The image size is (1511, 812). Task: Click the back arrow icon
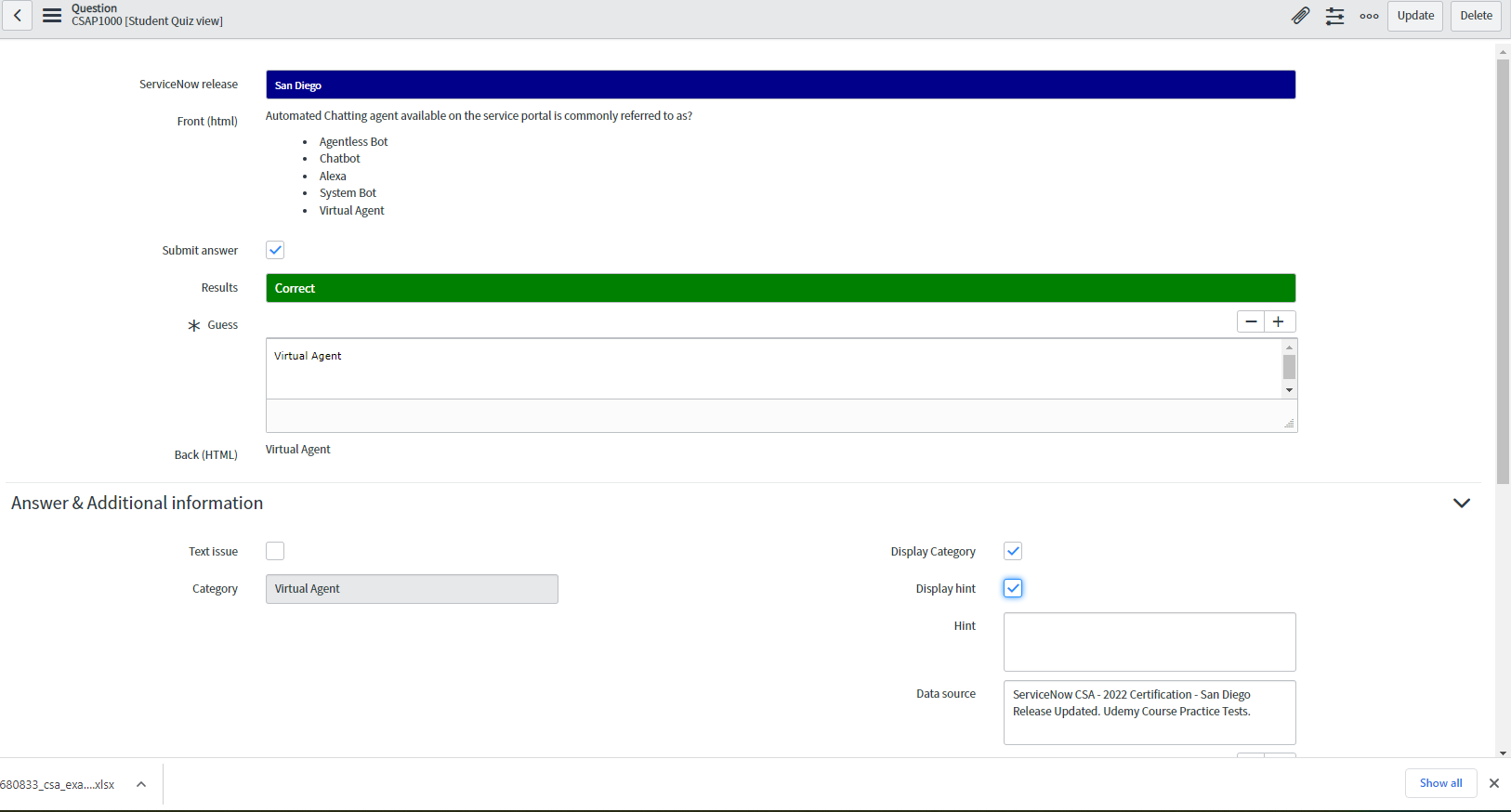click(18, 16)
